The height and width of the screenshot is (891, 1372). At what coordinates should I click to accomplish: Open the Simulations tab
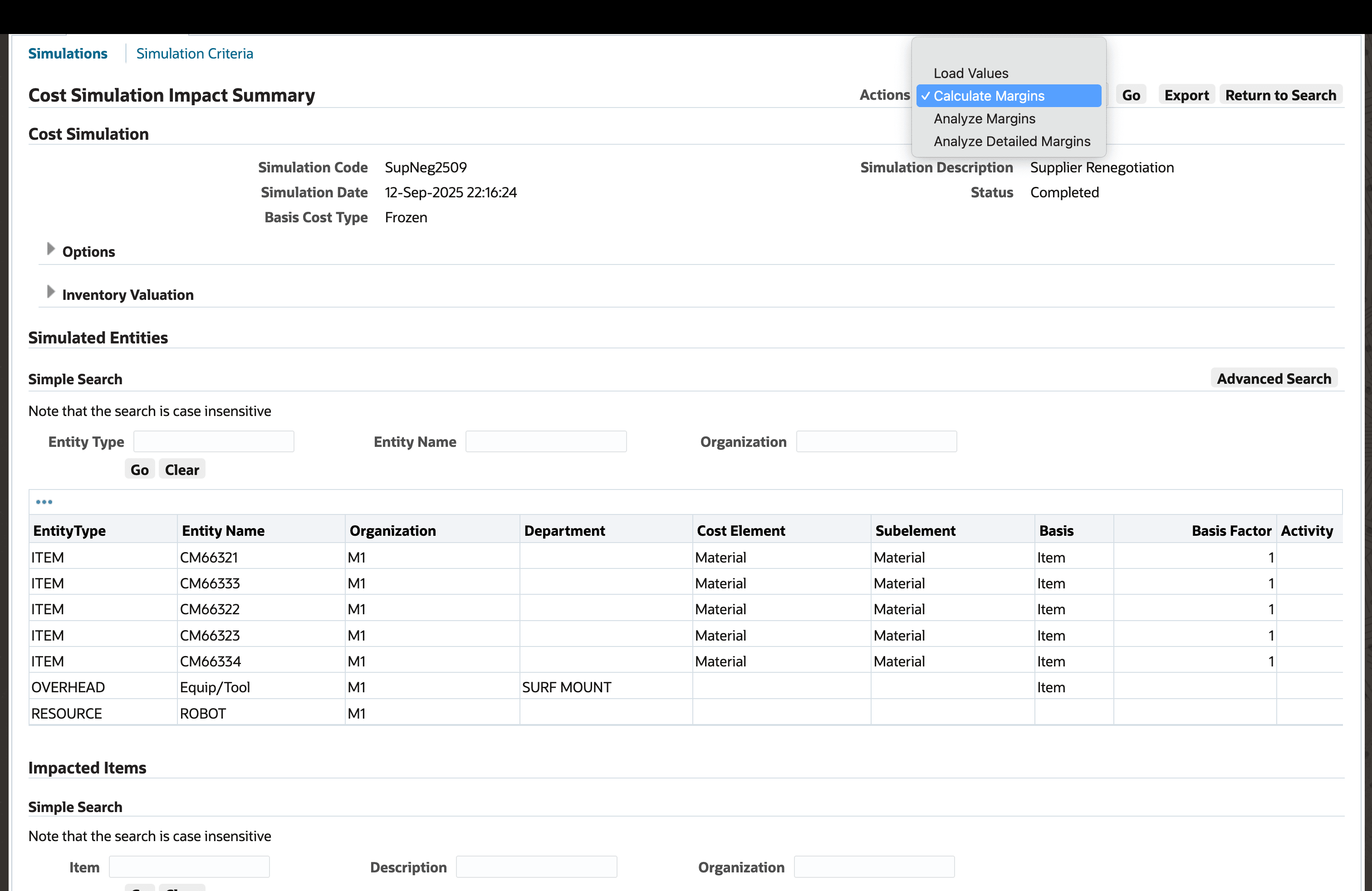click(68, 54)
